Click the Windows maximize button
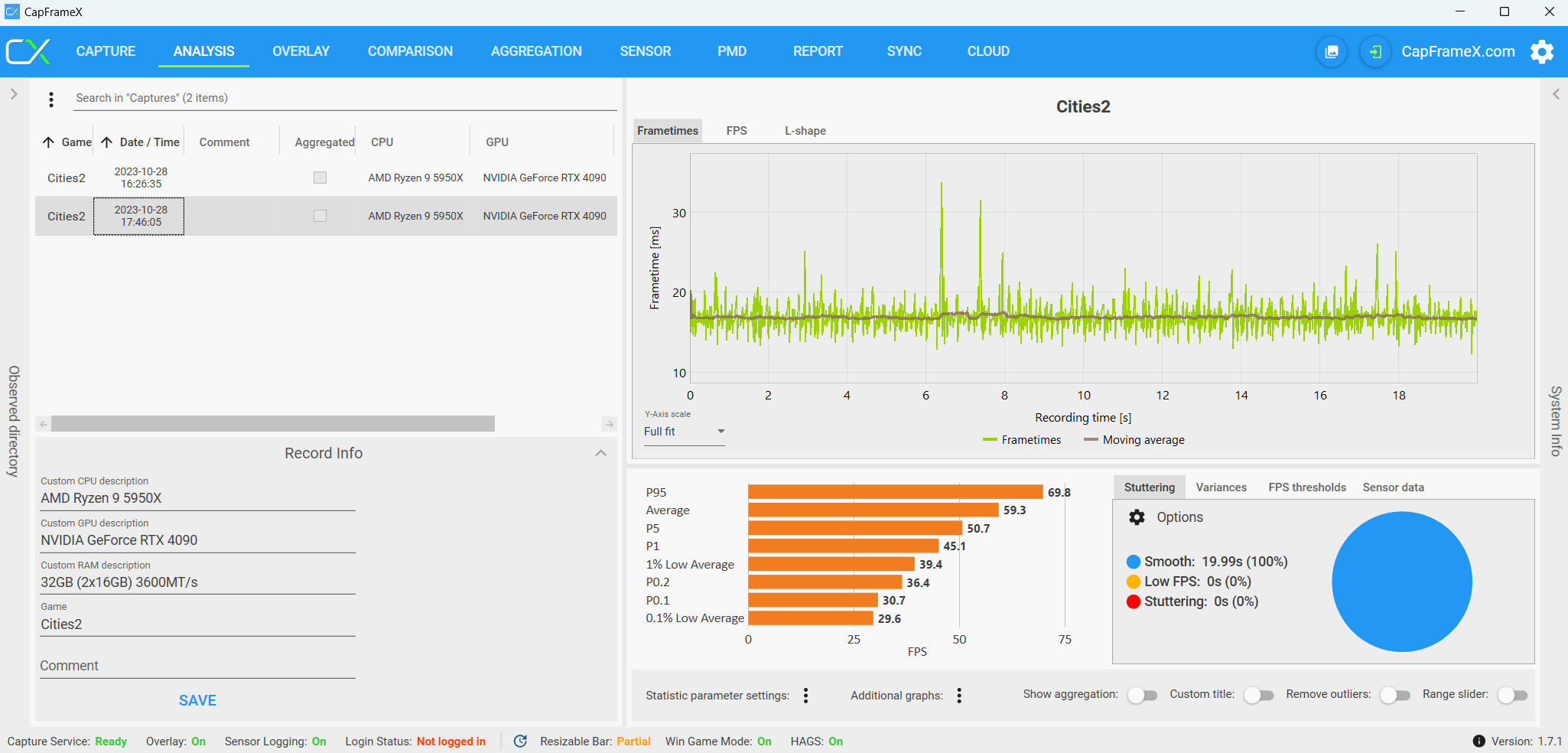Viewport: 1568px width, 753px height. [1505, 11]
